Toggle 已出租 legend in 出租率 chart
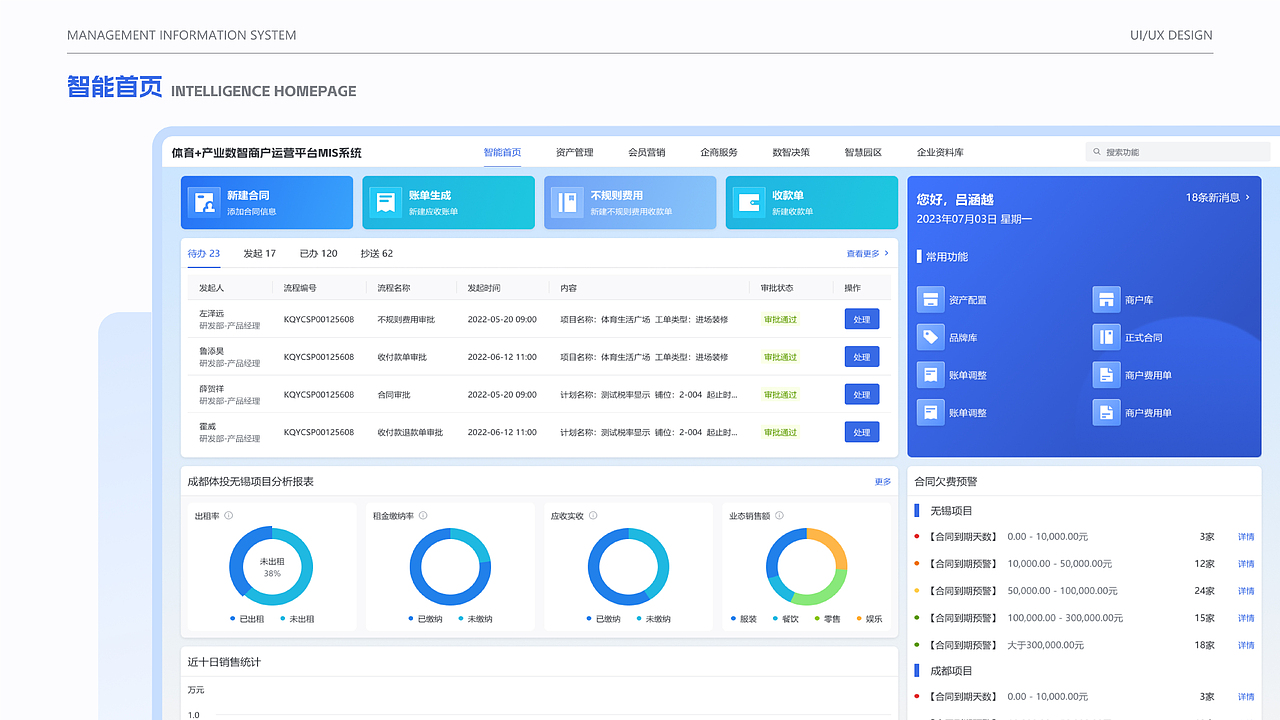This screenshot has height=720, width=1280. (246, 619)
